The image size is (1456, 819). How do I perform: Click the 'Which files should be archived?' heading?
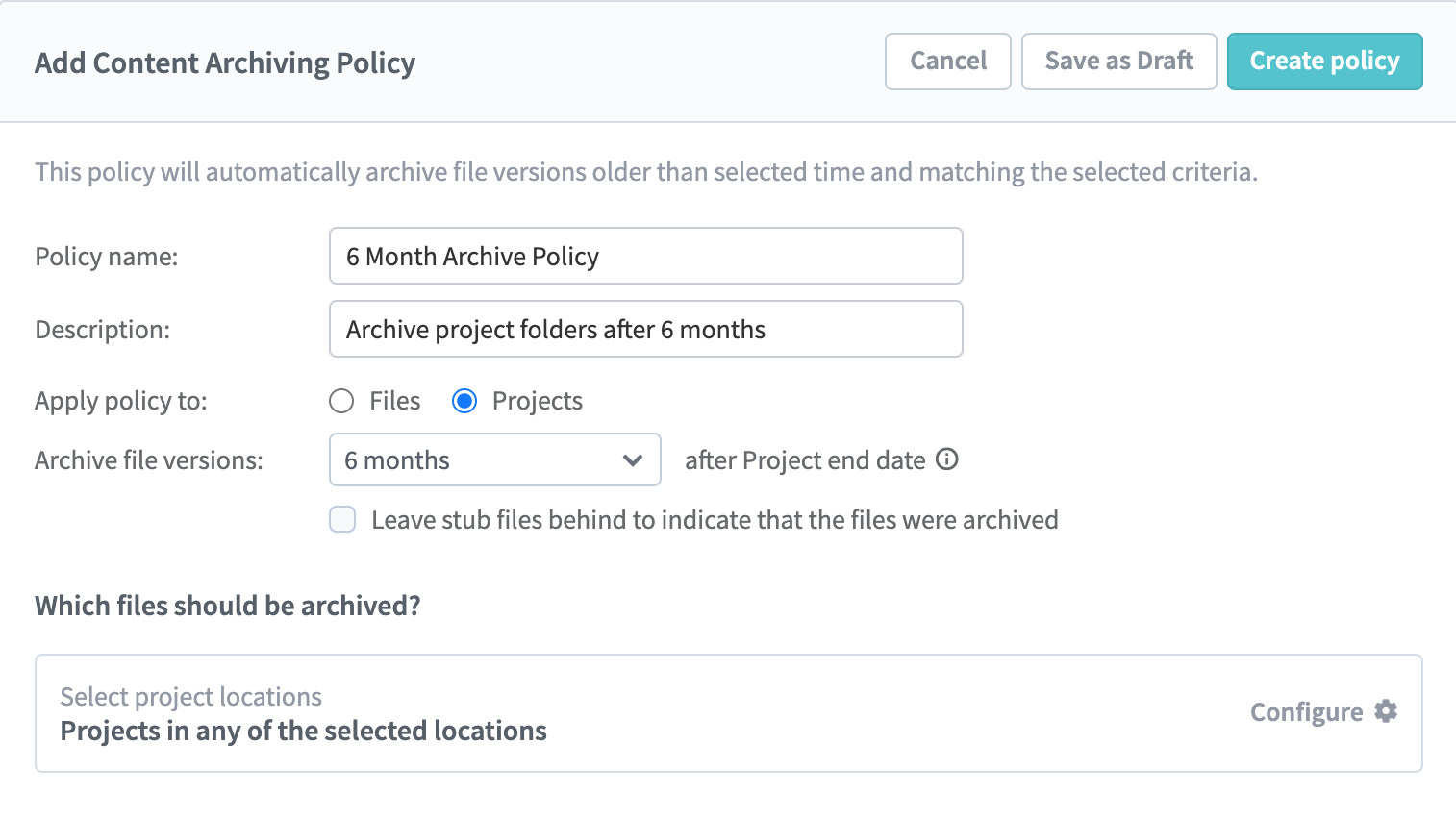pos(228,606)
